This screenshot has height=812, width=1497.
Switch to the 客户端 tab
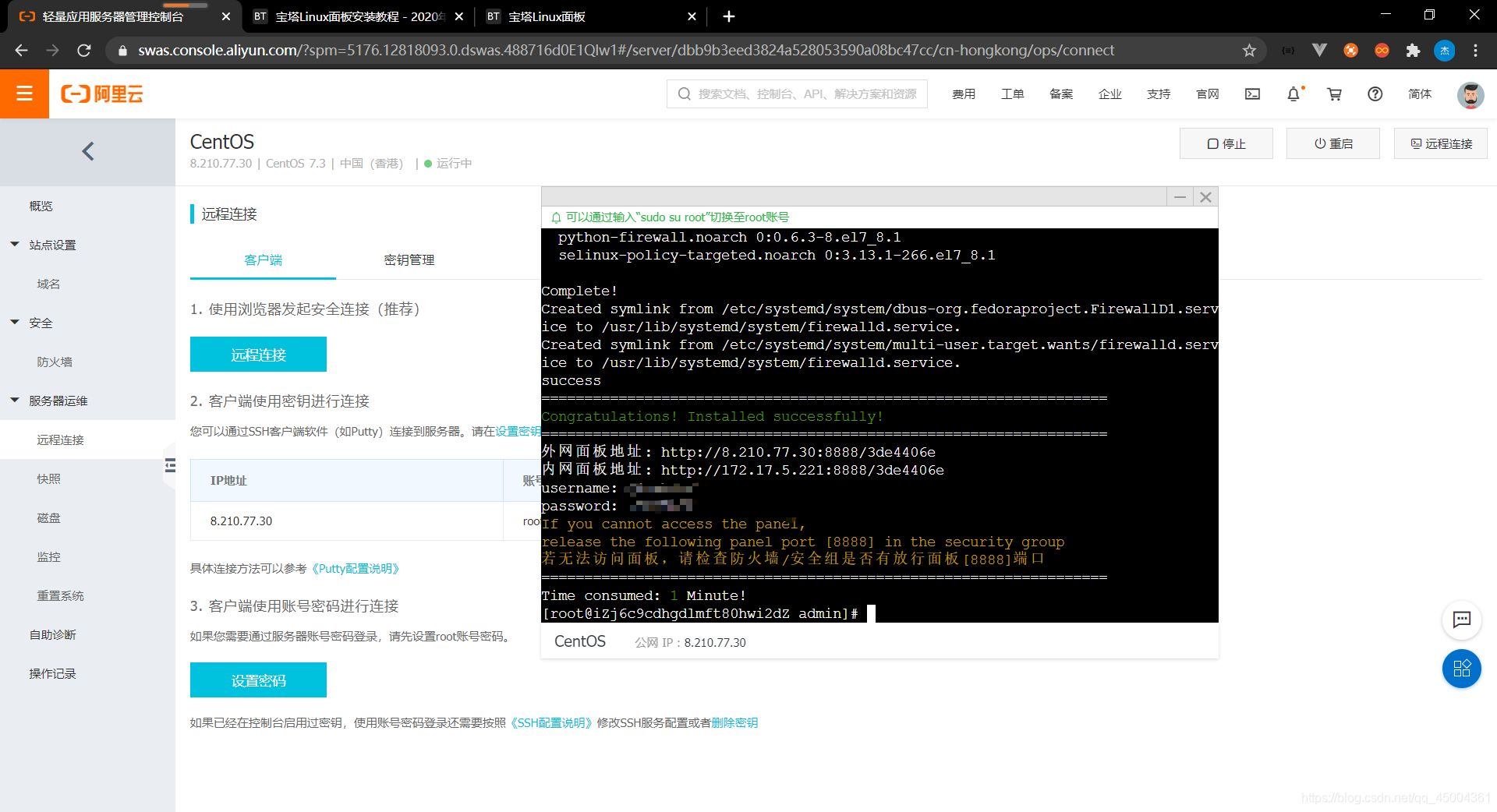coord(263,259)
